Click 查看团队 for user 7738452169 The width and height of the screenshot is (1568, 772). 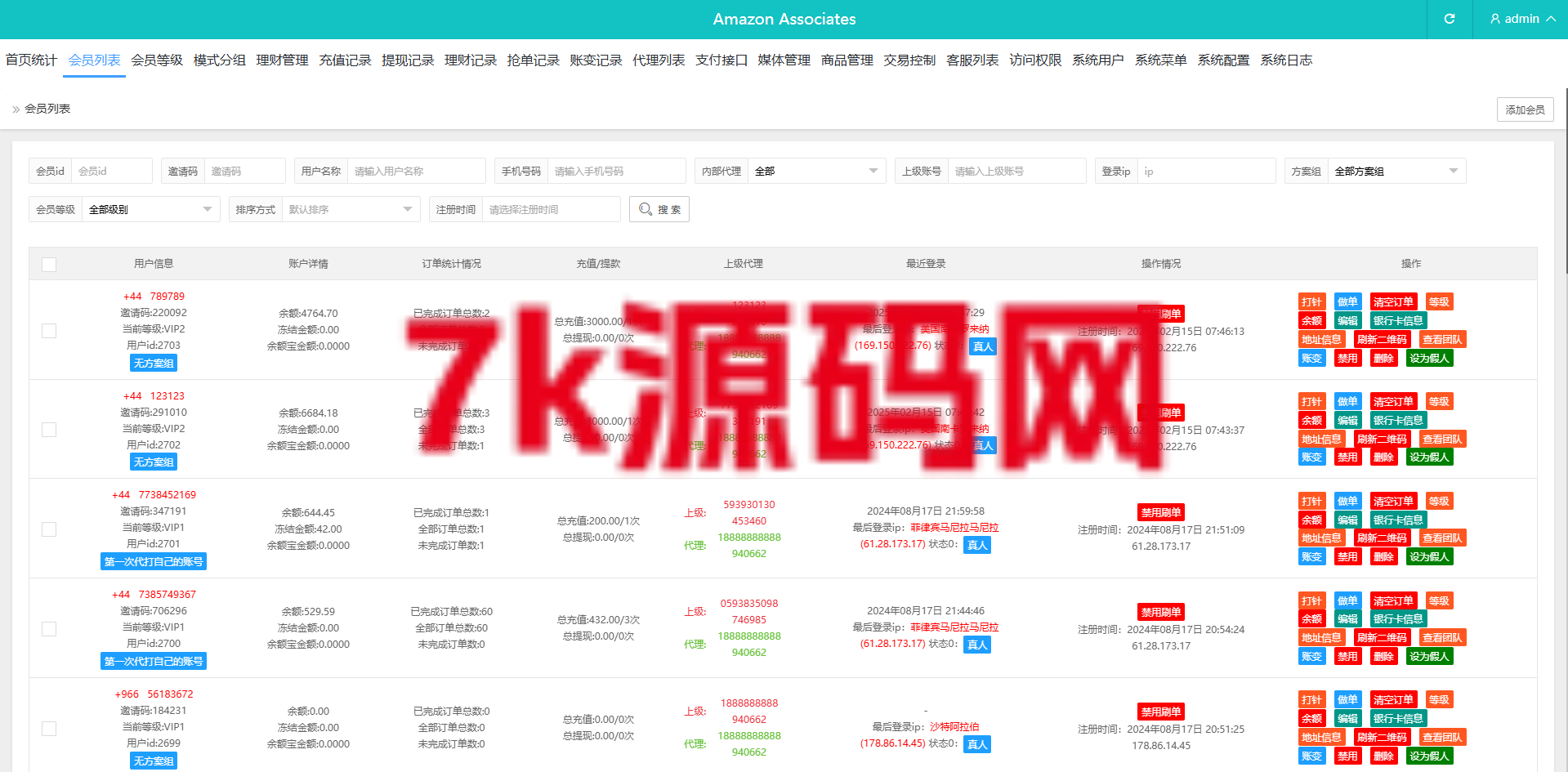(x=1442, y=538)
